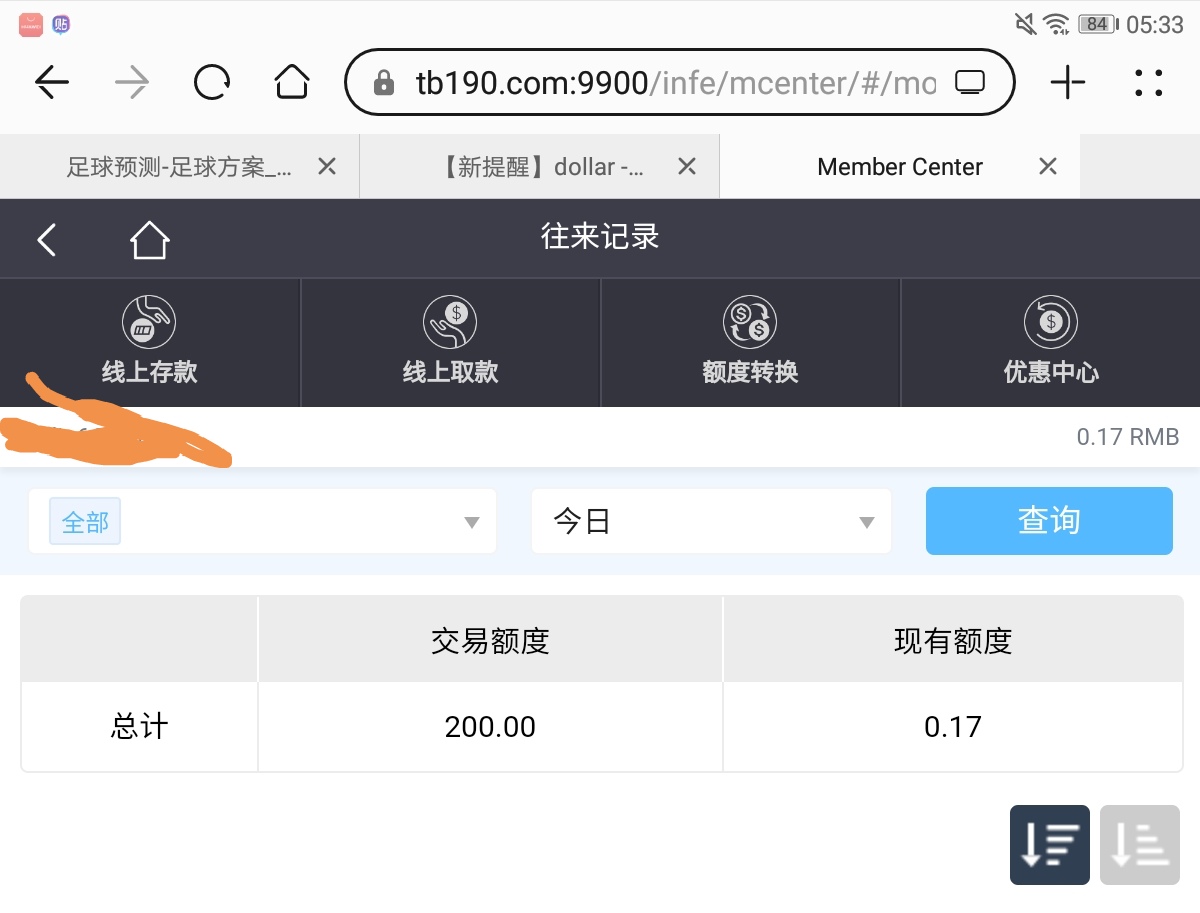Go back from 往来记录 page
The width and height of the screenshot is (1200, 913).
[47, 240]
